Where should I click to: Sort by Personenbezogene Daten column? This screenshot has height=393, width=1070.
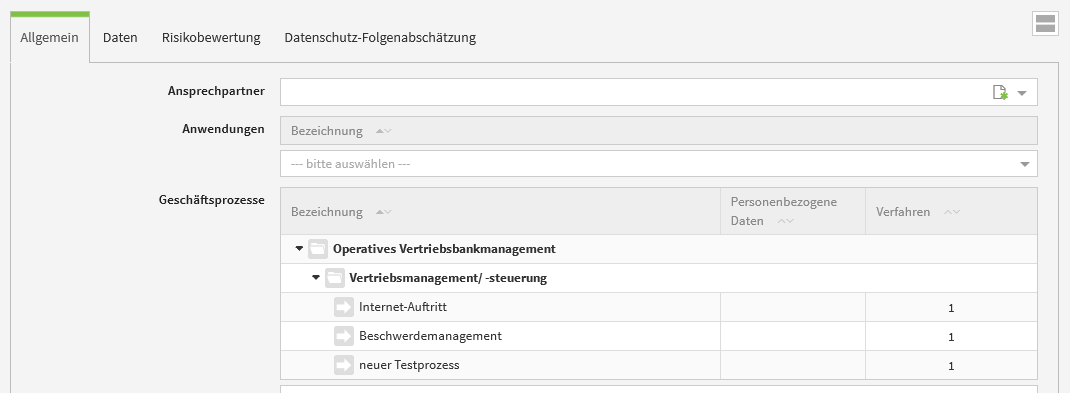(783, 212)
